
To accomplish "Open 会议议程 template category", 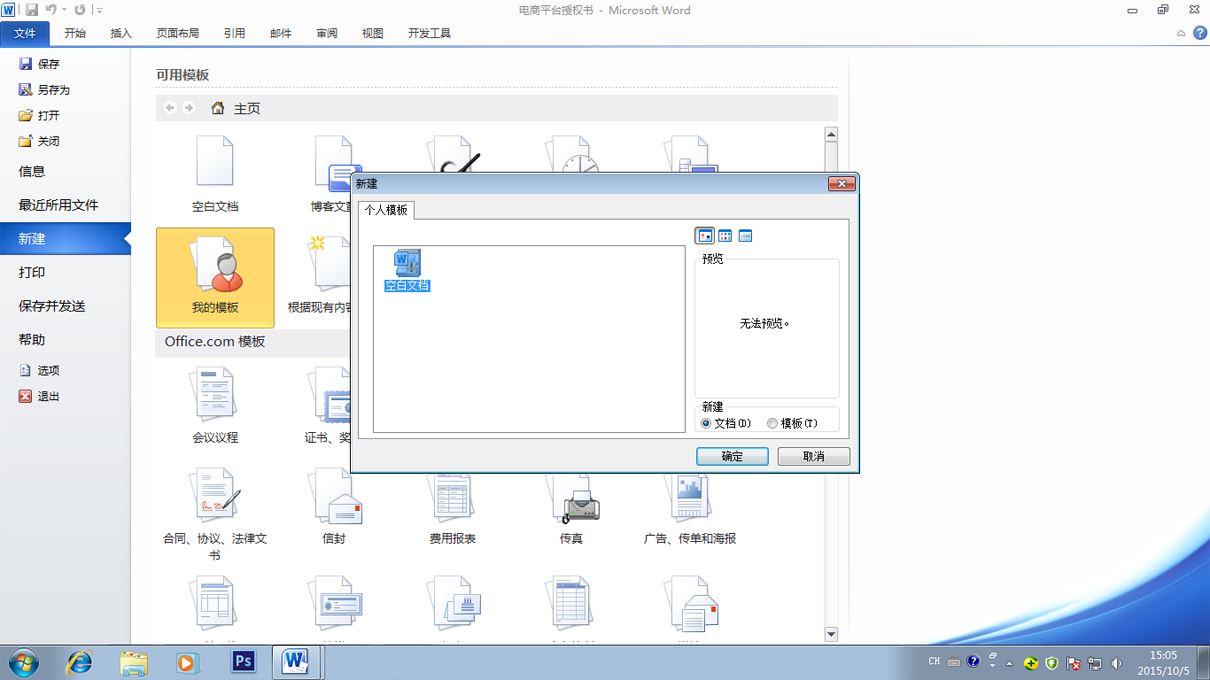I will point(215,406).
